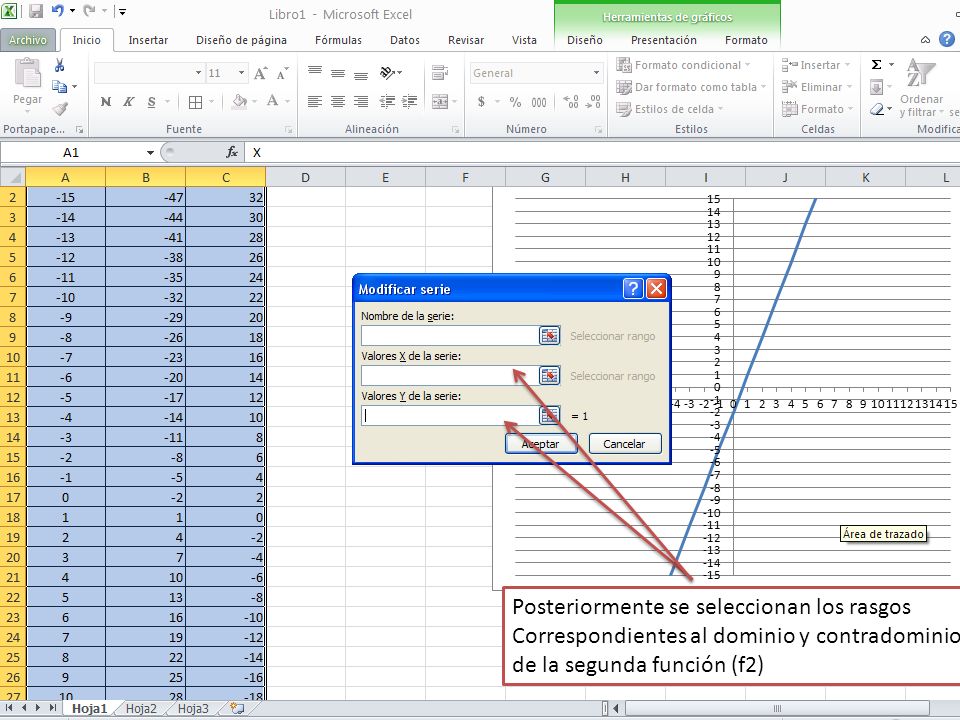
Task: Click the decrease indent icon
Action: 387,101
